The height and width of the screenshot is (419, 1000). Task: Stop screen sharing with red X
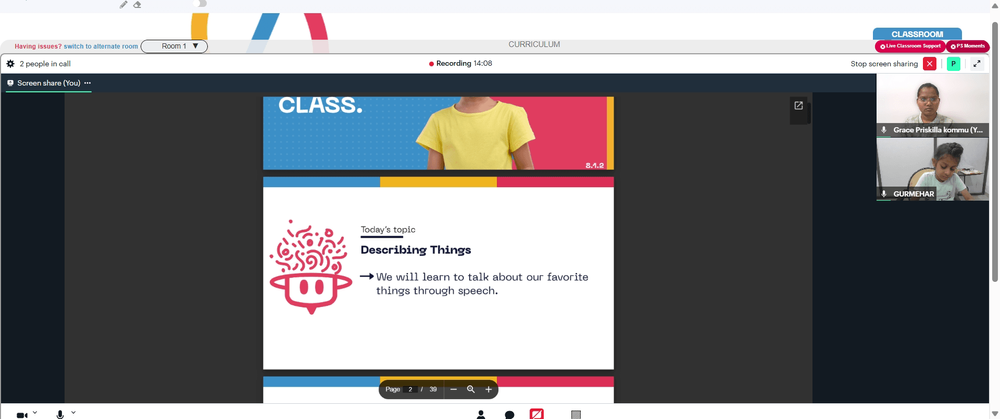pyautogui.click(x=930, y=64)
